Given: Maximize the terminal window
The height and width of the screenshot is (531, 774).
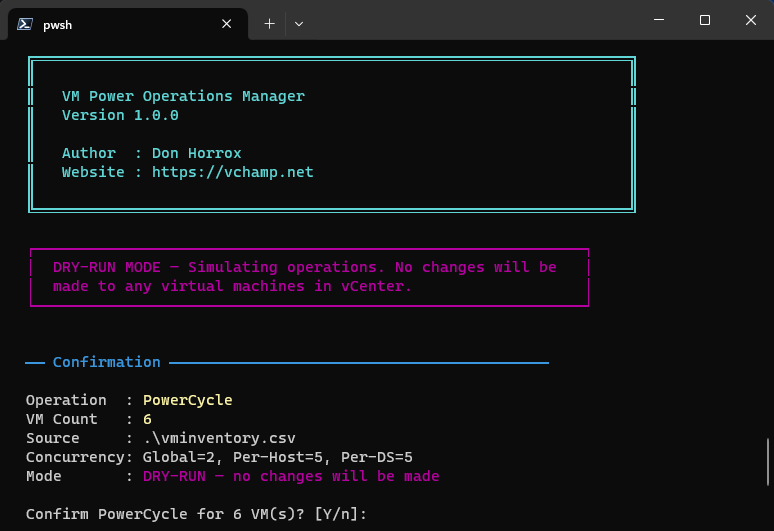Looking at the screenshot, I should coord(704,20).
